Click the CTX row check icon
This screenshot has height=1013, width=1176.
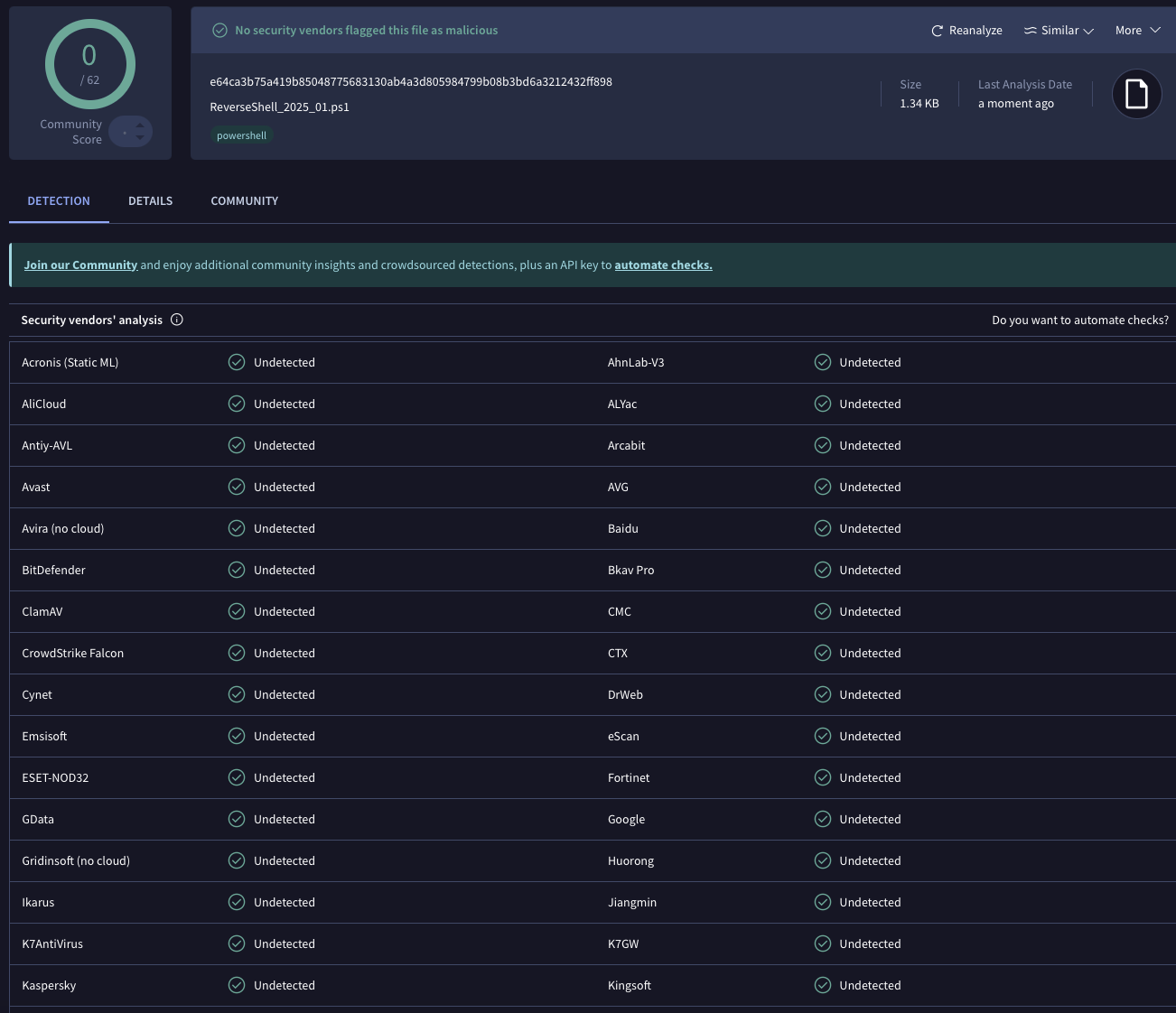click(823, 653)
